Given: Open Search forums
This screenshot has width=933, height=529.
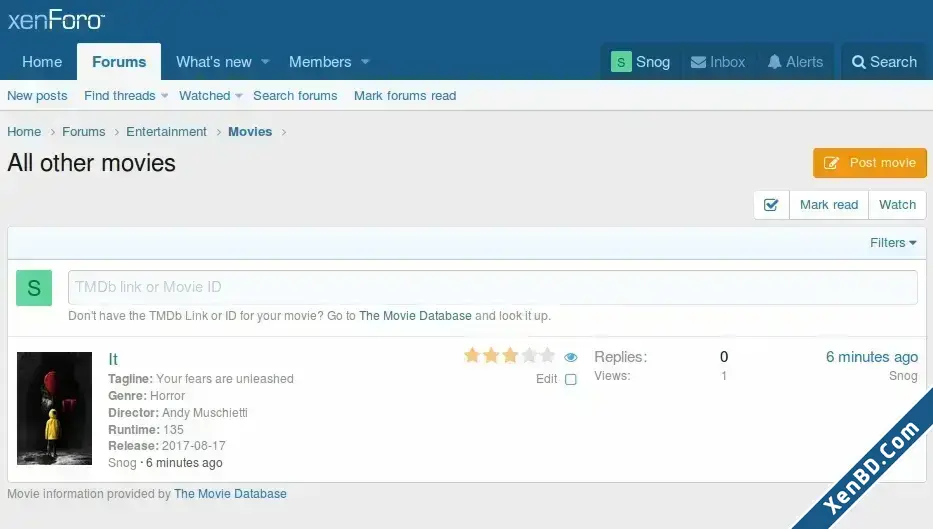Looking at the screenshot, I should coord(295,96).
